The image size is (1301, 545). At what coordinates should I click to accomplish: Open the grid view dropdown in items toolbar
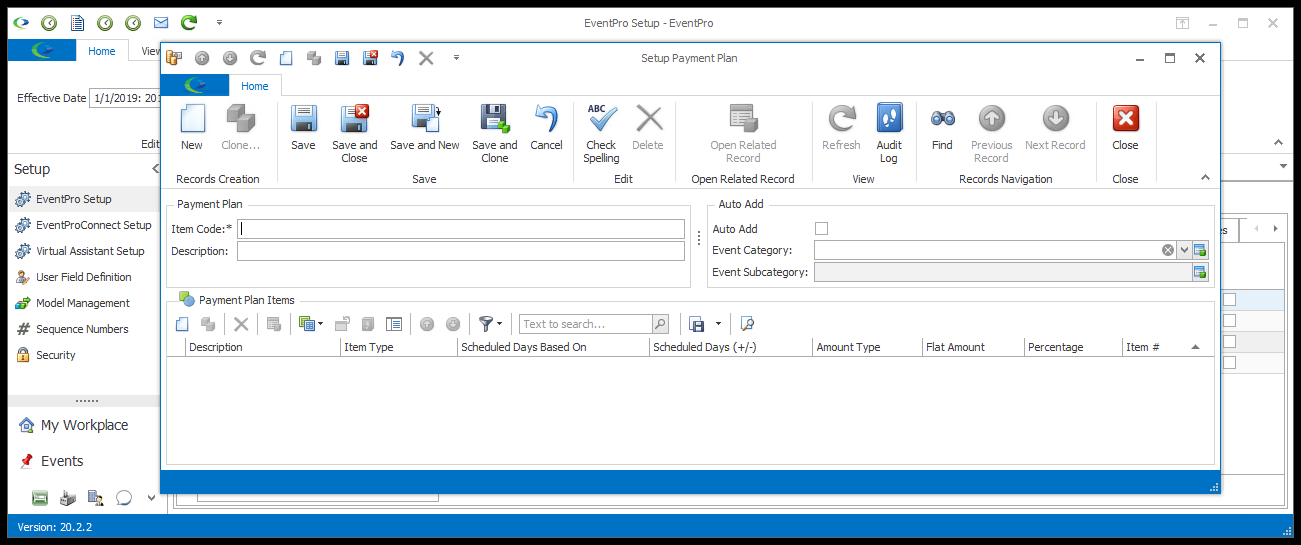pyautogui.click(x=320, y=324)
